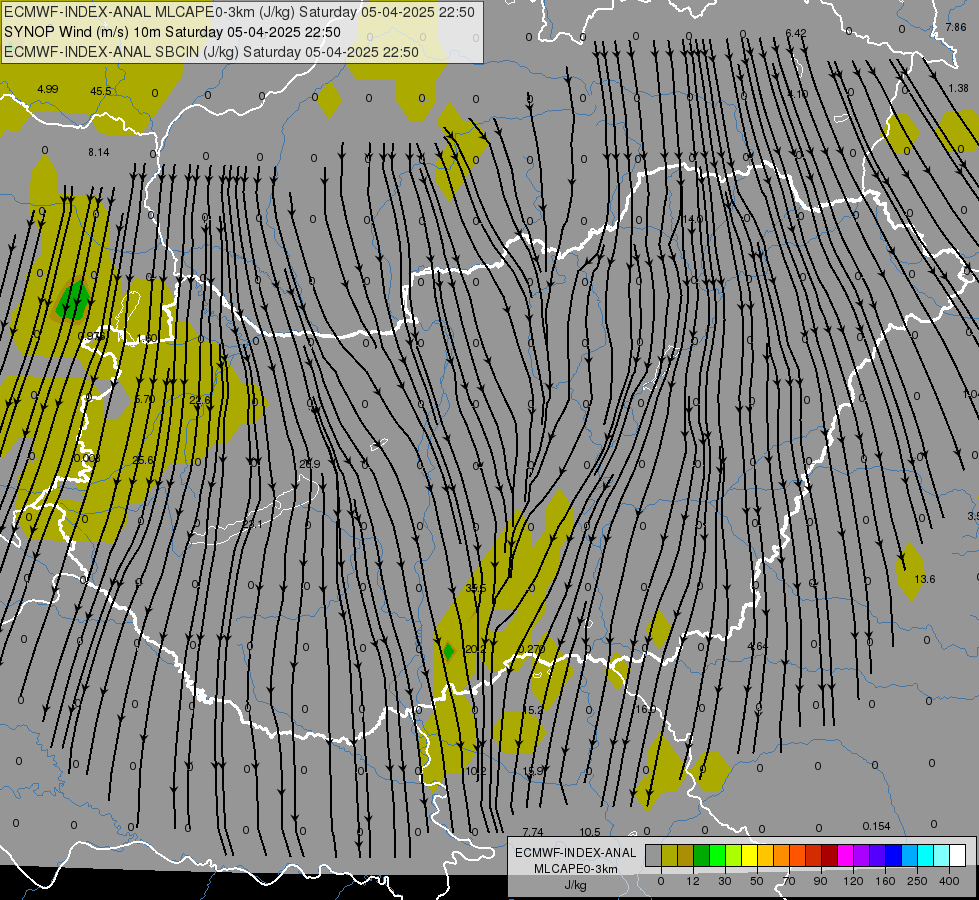
Task: Click the magenta legend swatch
Action: (x=845, y=856)
